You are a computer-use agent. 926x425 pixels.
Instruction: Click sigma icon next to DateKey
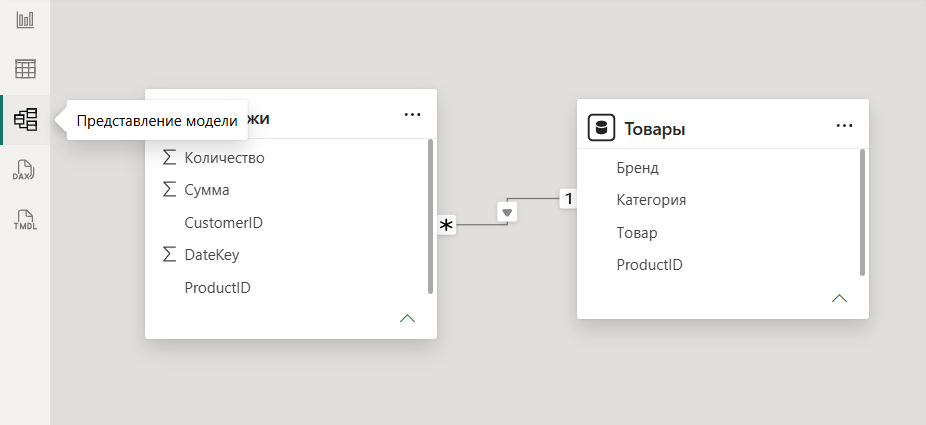pyautogui.click(x=169, y=254)
